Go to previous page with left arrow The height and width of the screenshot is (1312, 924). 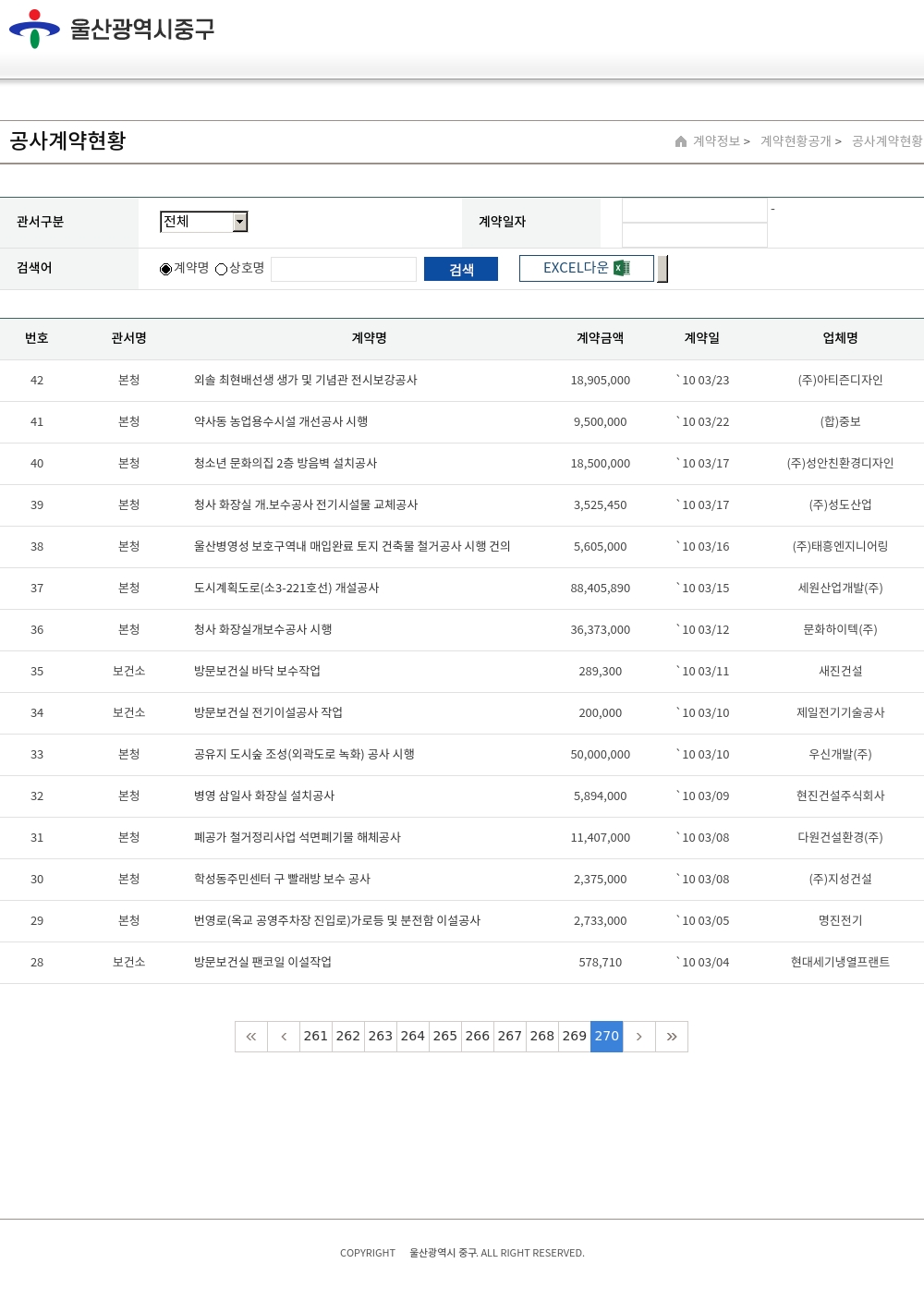(x=284, y=1037)
